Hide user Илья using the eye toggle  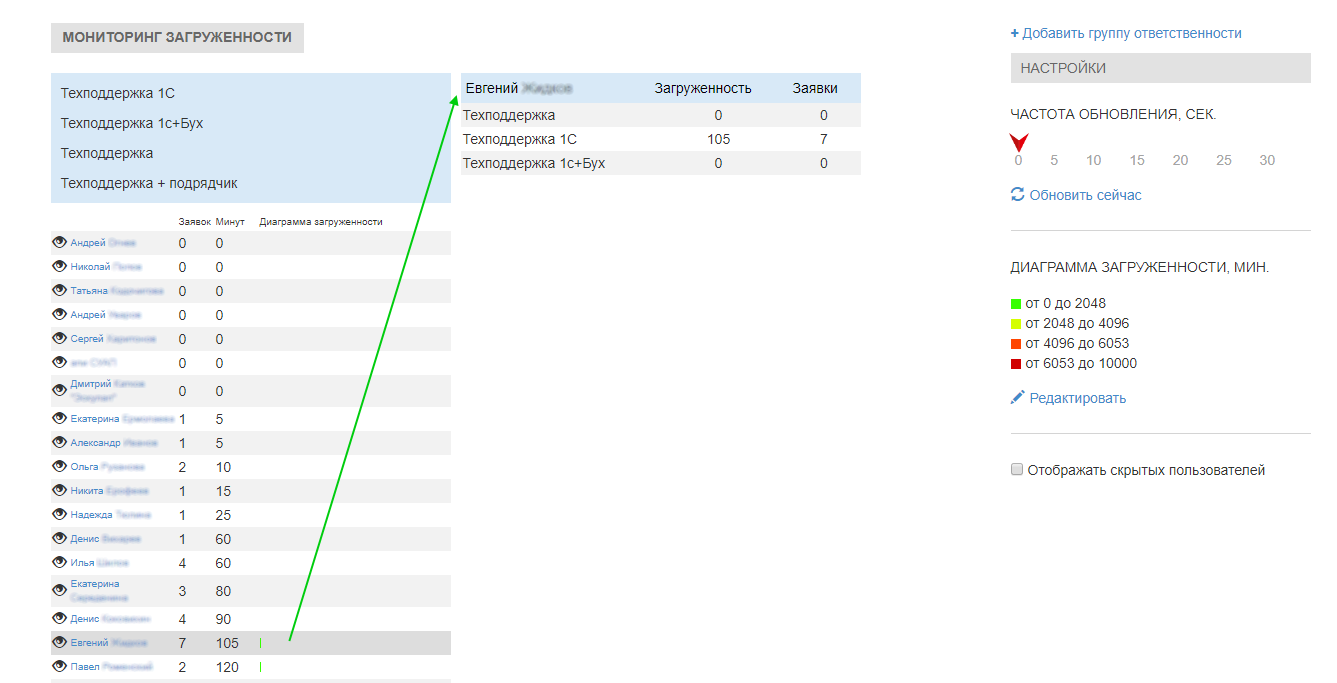59,563
